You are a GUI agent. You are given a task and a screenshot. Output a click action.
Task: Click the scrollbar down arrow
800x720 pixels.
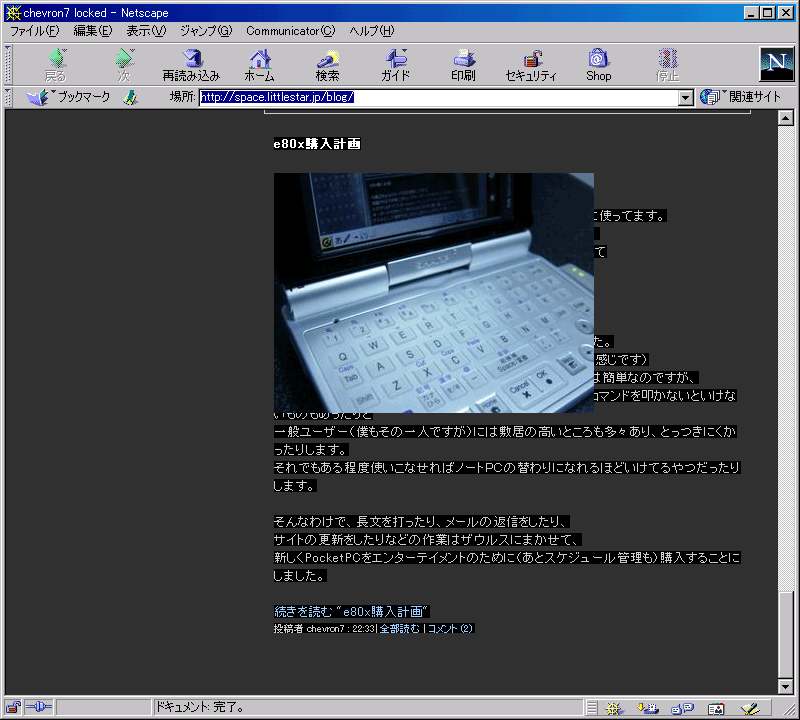coord(786,686)
